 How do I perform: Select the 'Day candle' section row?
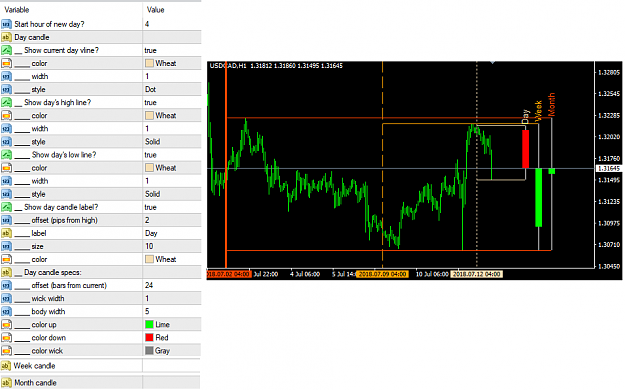click(x=100, y=37)
